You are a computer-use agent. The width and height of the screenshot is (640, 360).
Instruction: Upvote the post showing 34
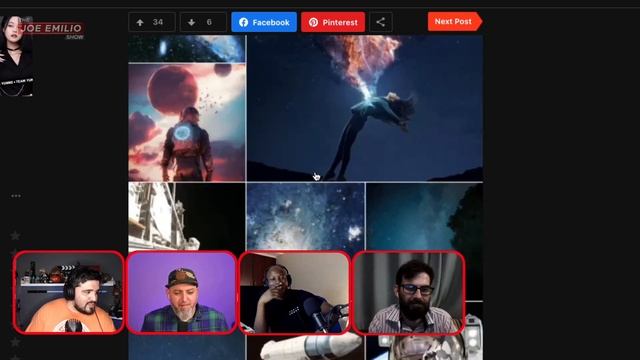[152, 22]
